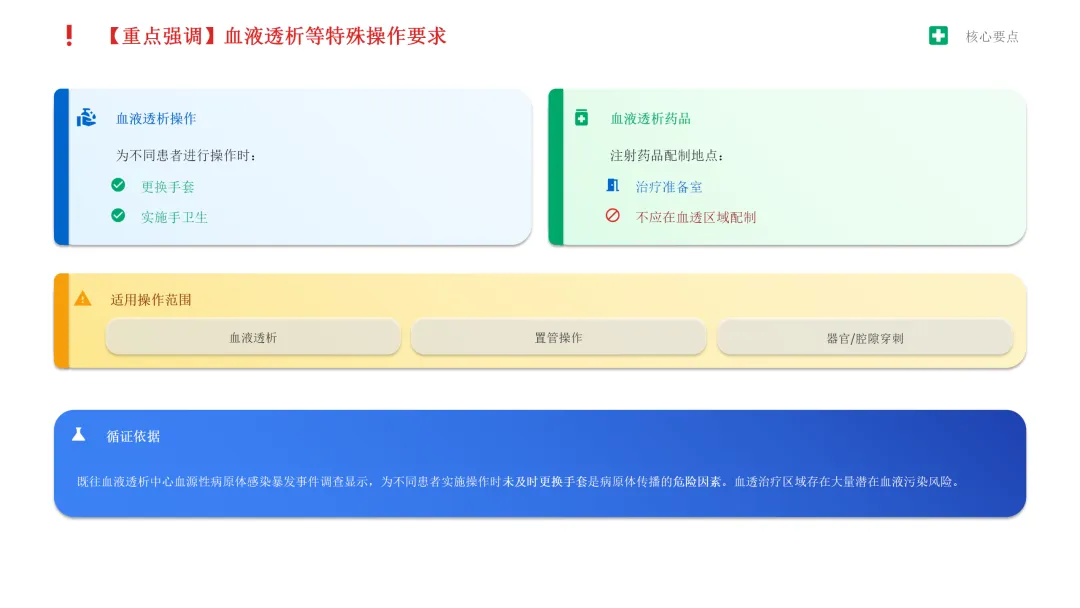Viewport: 1080px width, 608px height.
Task: Click the text 为不同患者进行操作时：
Action: click(x=186, y=156)
